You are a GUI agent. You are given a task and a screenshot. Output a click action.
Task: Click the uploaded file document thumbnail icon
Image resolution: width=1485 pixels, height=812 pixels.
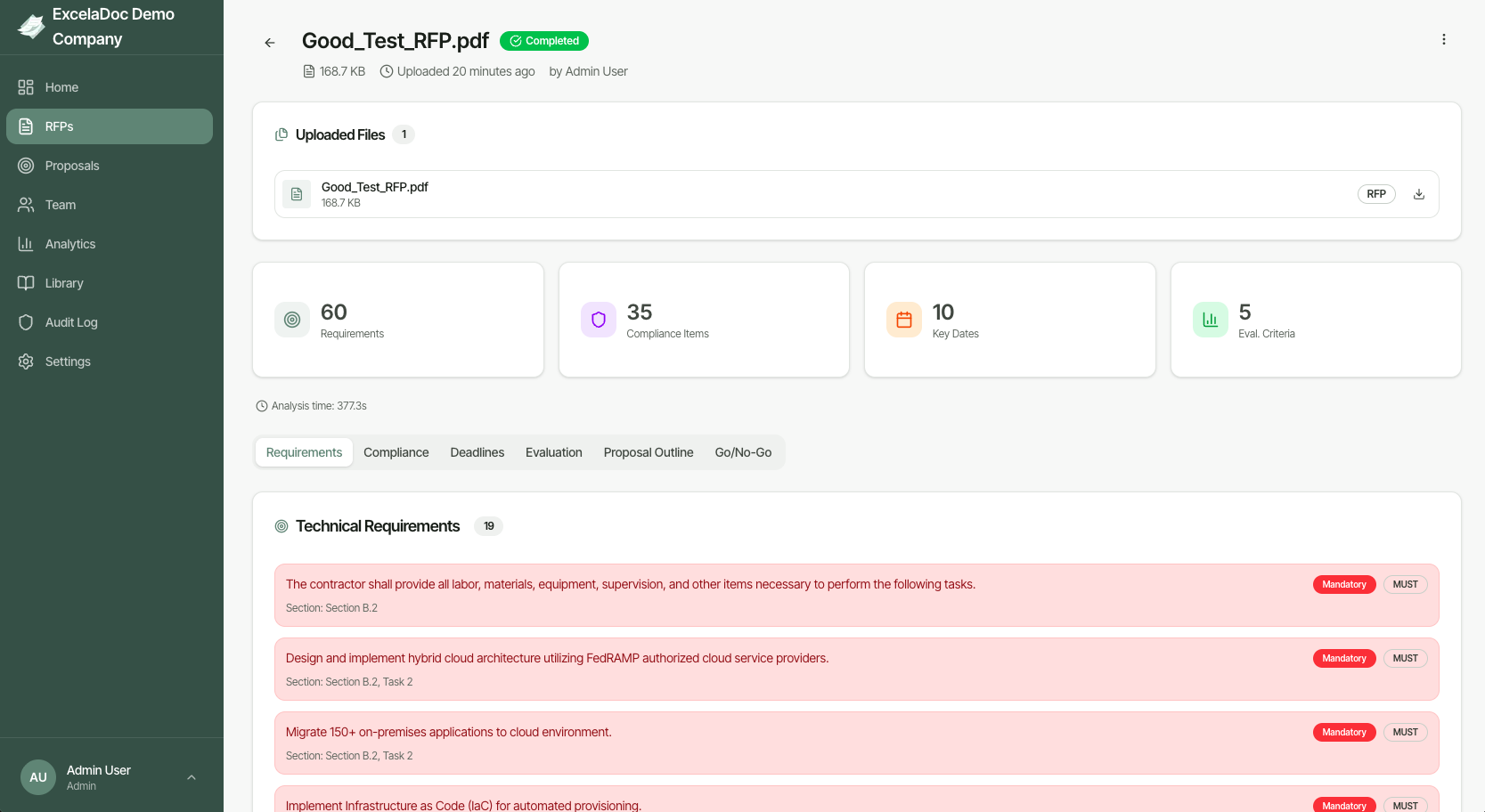[297, 194]
